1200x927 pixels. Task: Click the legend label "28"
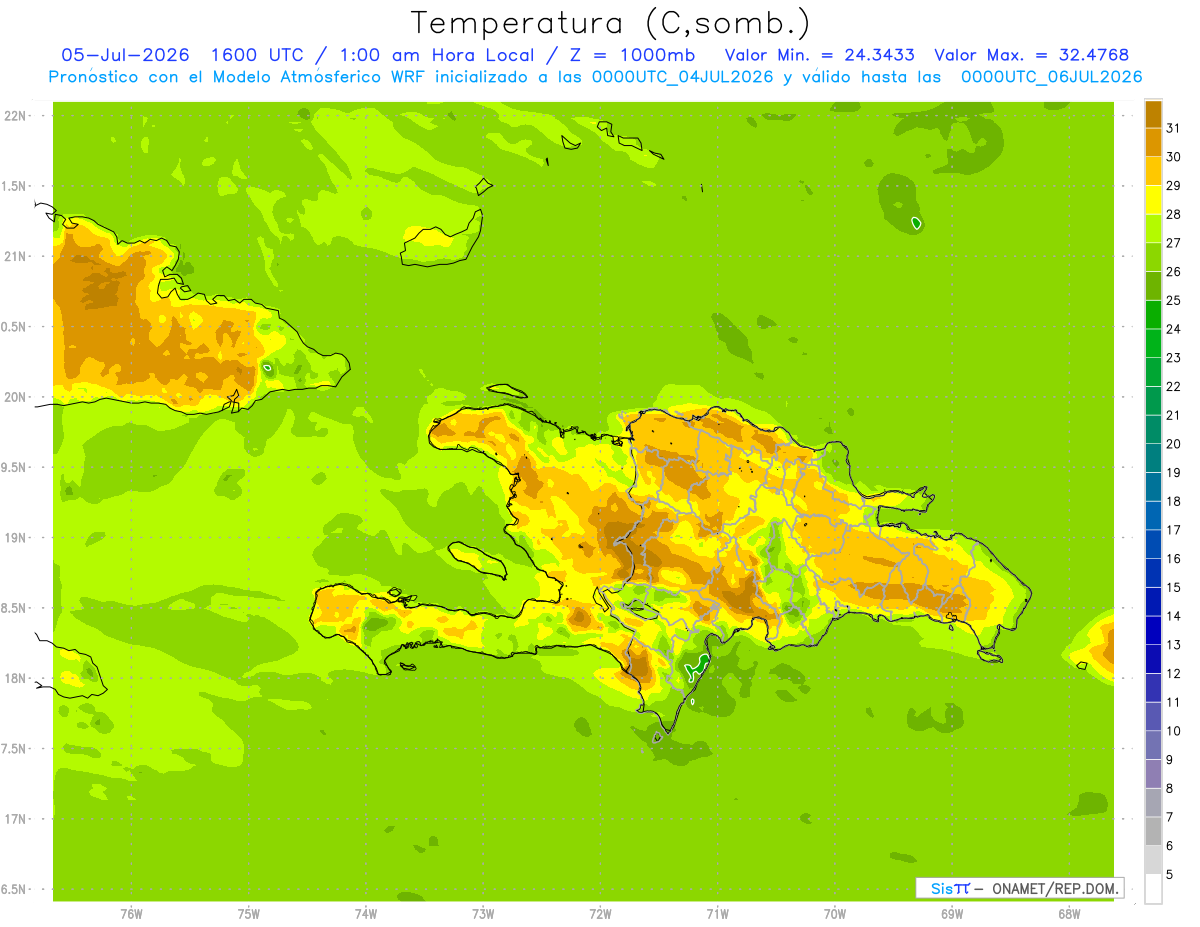tap(1173, 214)
